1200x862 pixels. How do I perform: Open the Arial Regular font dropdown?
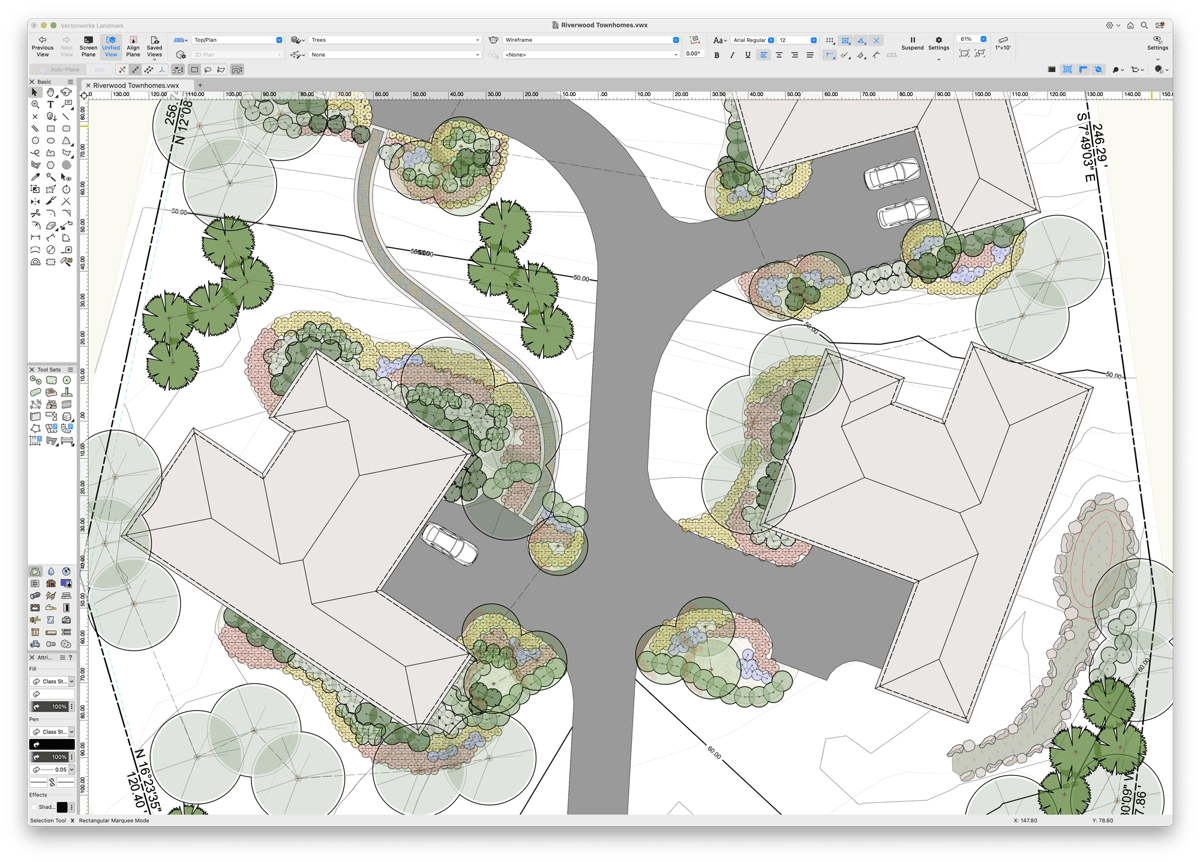(750, 40)
